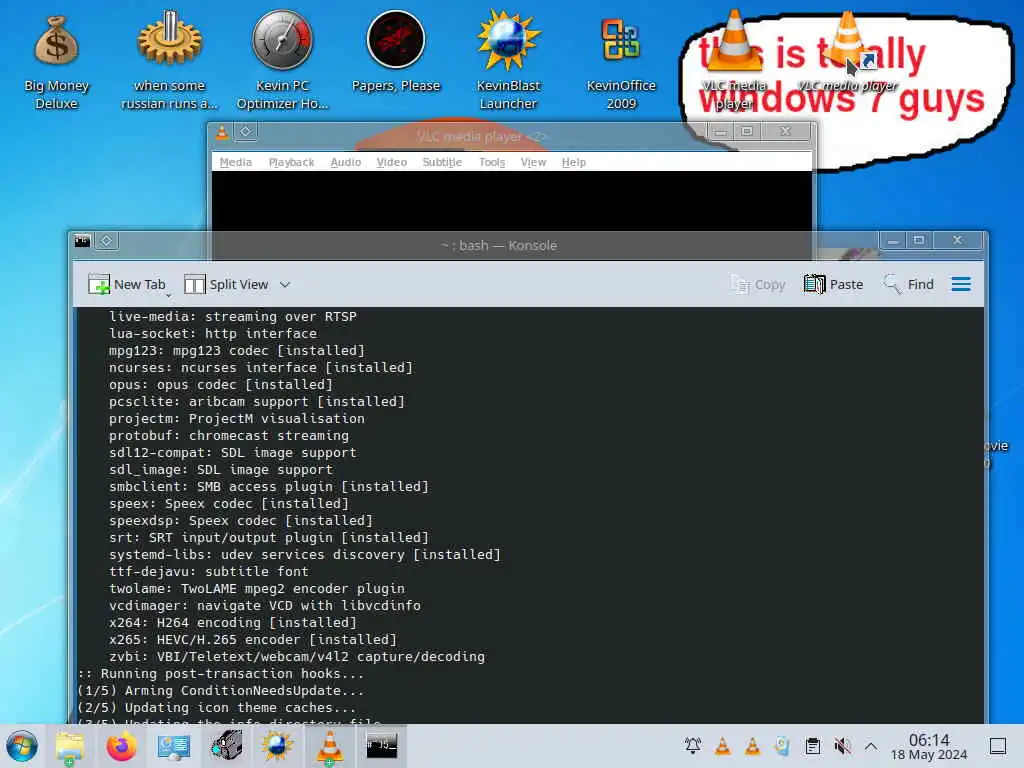
Task: Click the VLC cone icon in VLC title bar
Action: [x=222, y=133]
